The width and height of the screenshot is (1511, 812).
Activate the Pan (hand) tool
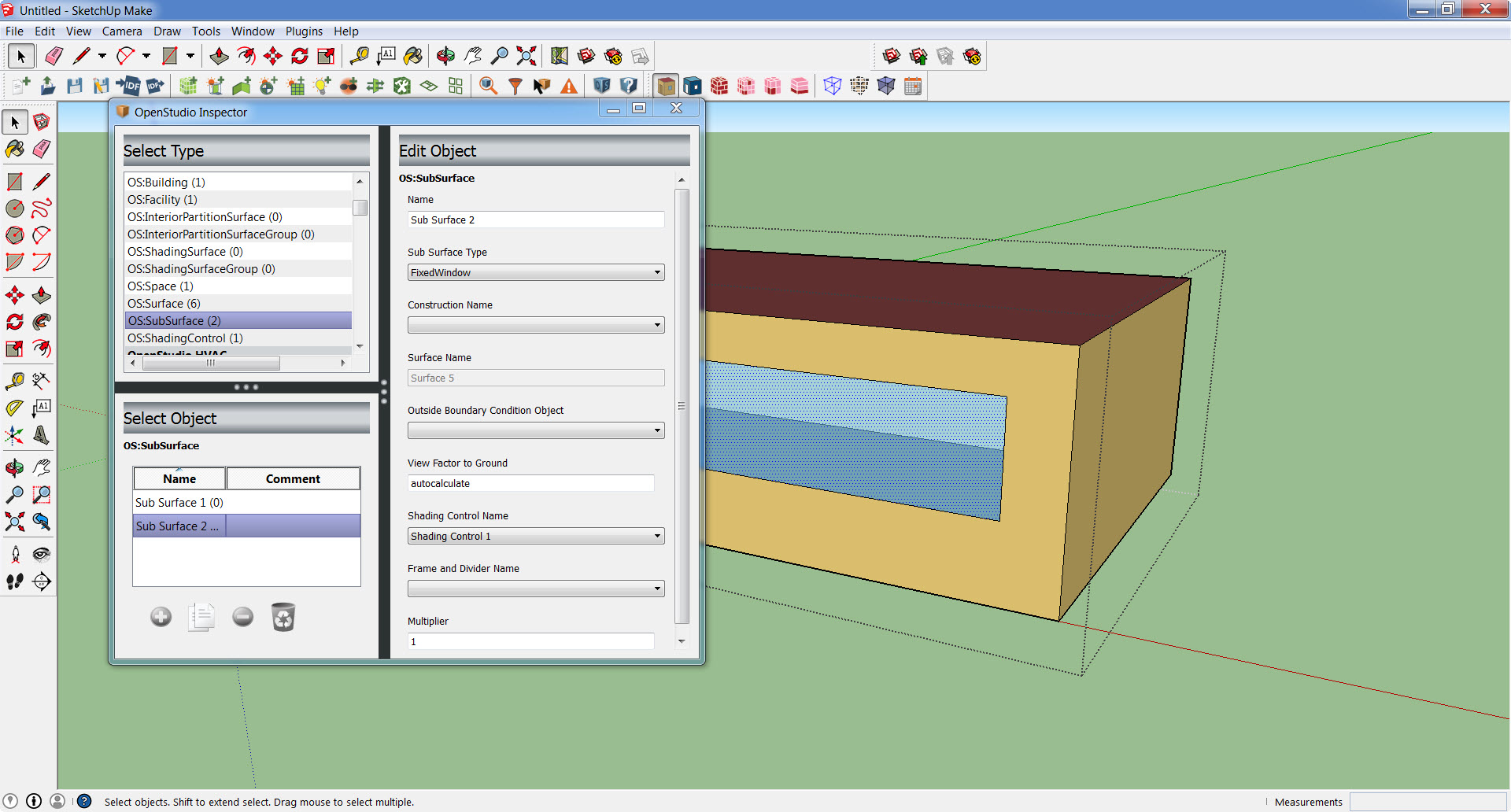[x=473, y=56]
